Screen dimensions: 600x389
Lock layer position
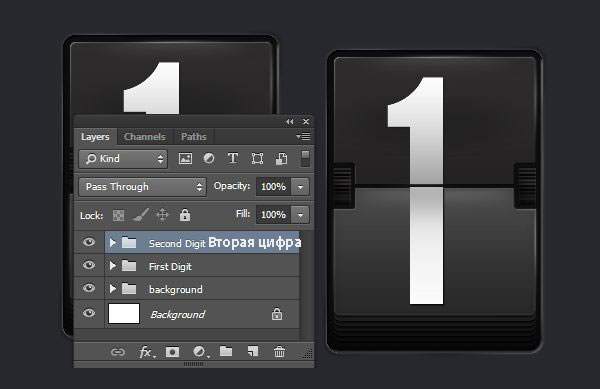click(x=162, y=215)
